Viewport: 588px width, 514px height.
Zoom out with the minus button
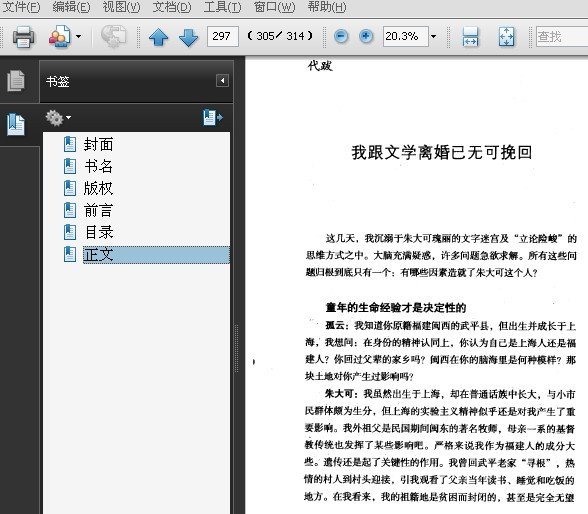[x=341, y=36]
